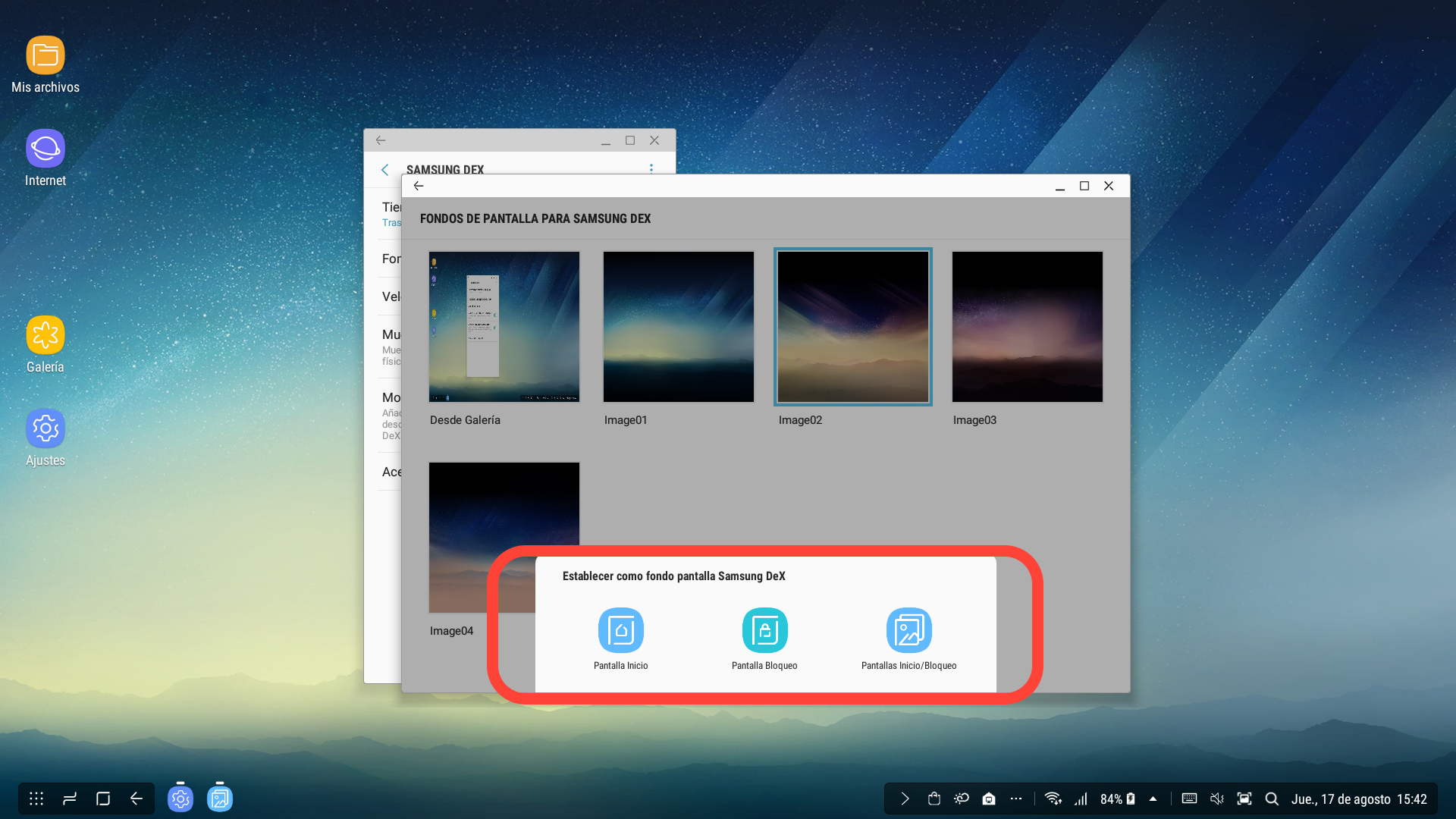Select Image03 wallpaper thumbnail
This screenshot has width=1456, height=819.
1028,327
